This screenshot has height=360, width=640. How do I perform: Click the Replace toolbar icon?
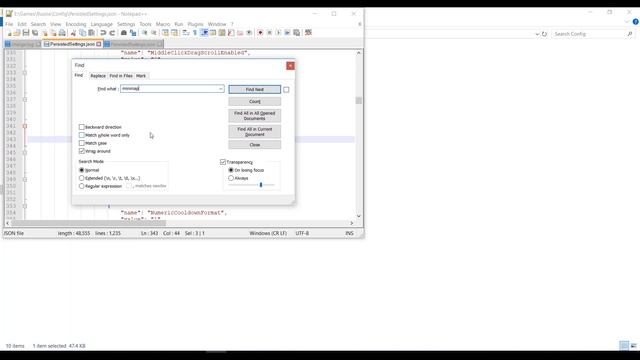click(133, 33)
